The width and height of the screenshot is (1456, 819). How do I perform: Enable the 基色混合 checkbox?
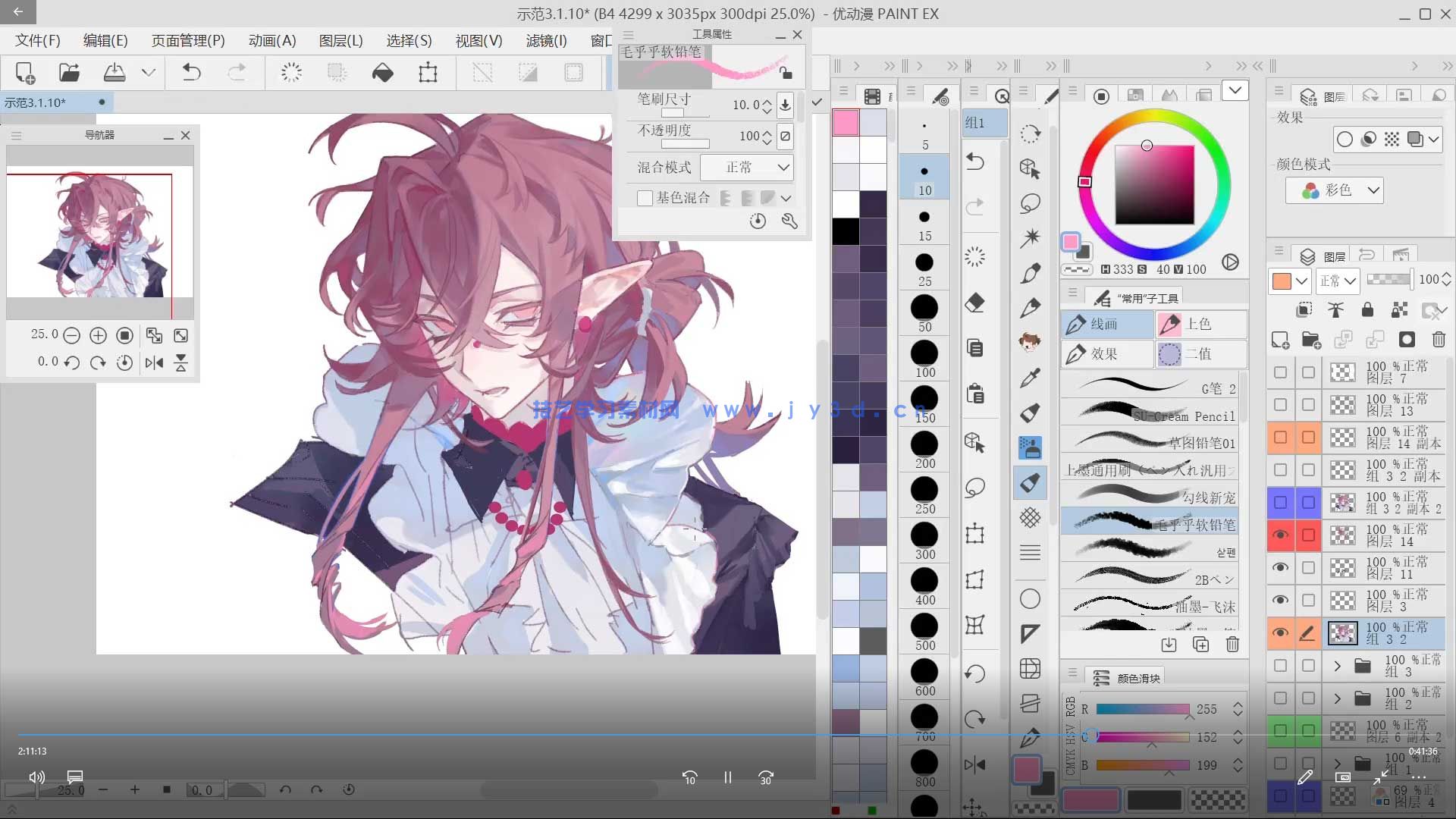point(645,198)
